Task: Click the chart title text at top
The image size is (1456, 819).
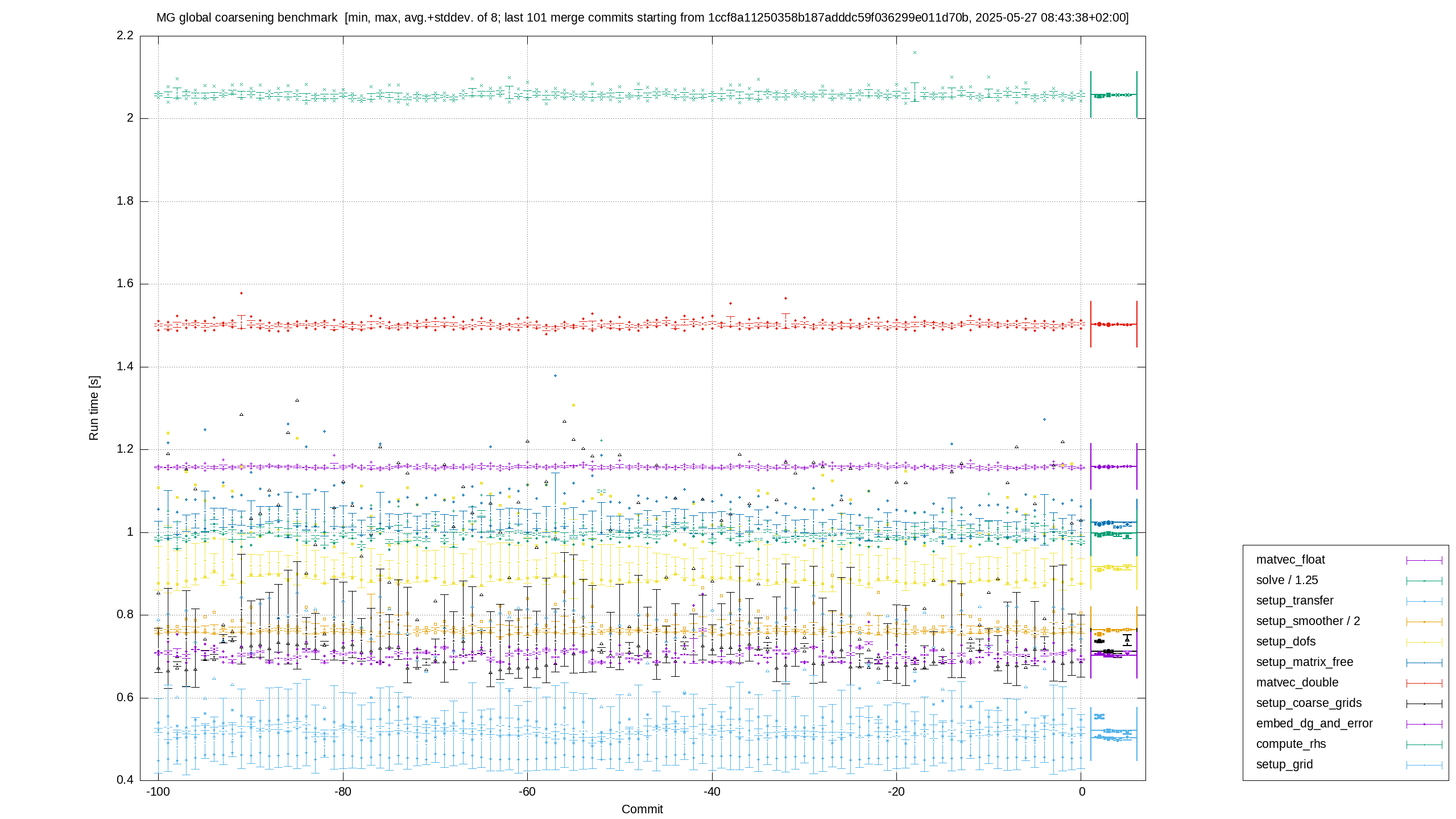Action: click(643, 18)
